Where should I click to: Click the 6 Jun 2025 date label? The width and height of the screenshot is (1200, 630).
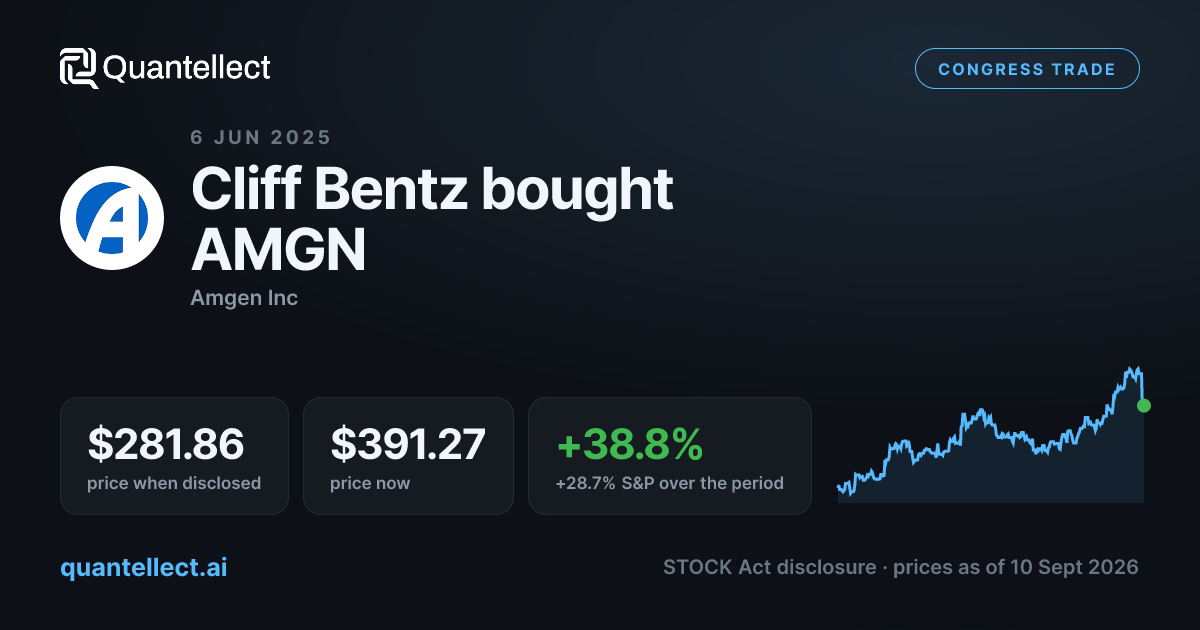tap(261, 137)
